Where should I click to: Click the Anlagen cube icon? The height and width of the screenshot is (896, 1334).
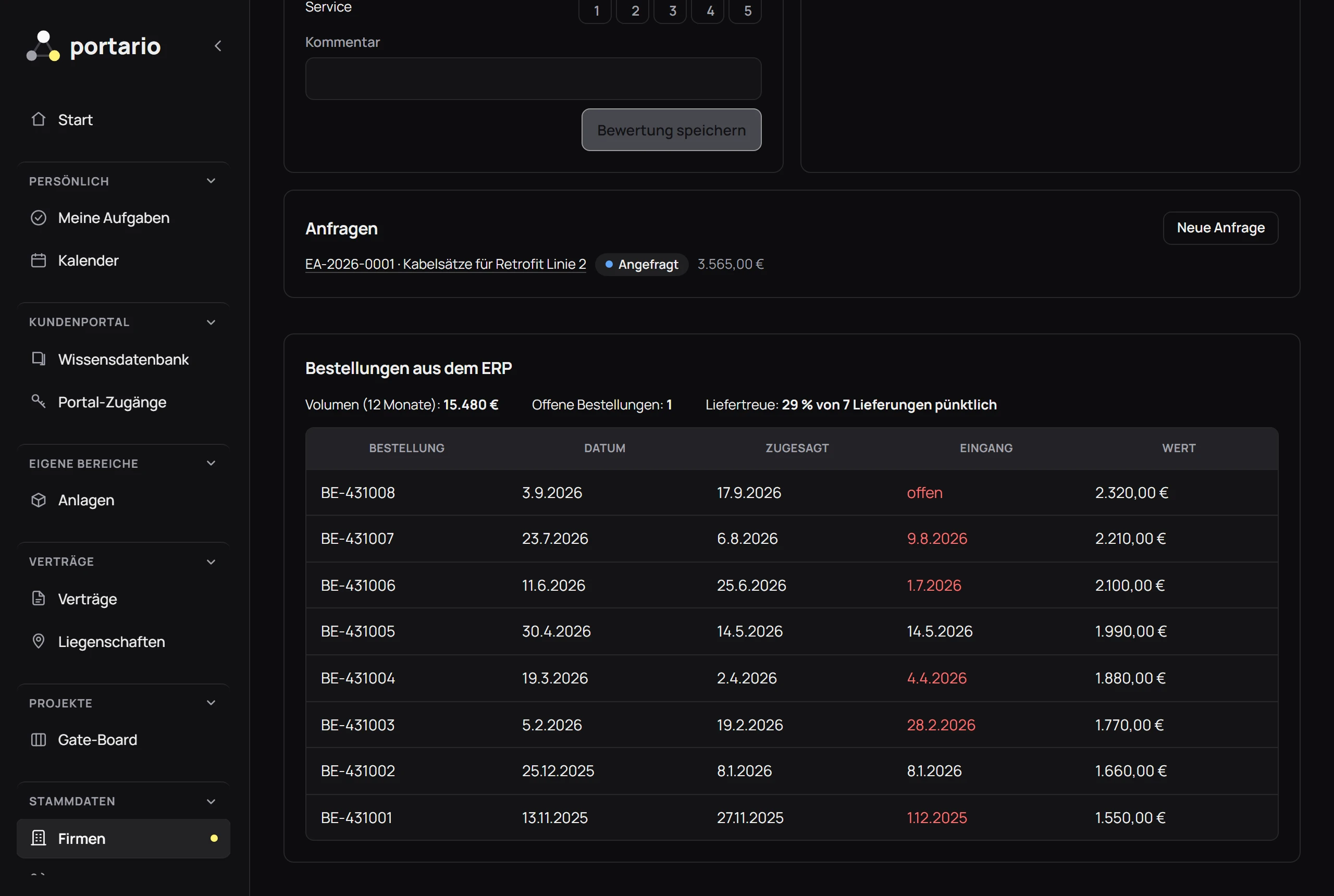[38, 500]
